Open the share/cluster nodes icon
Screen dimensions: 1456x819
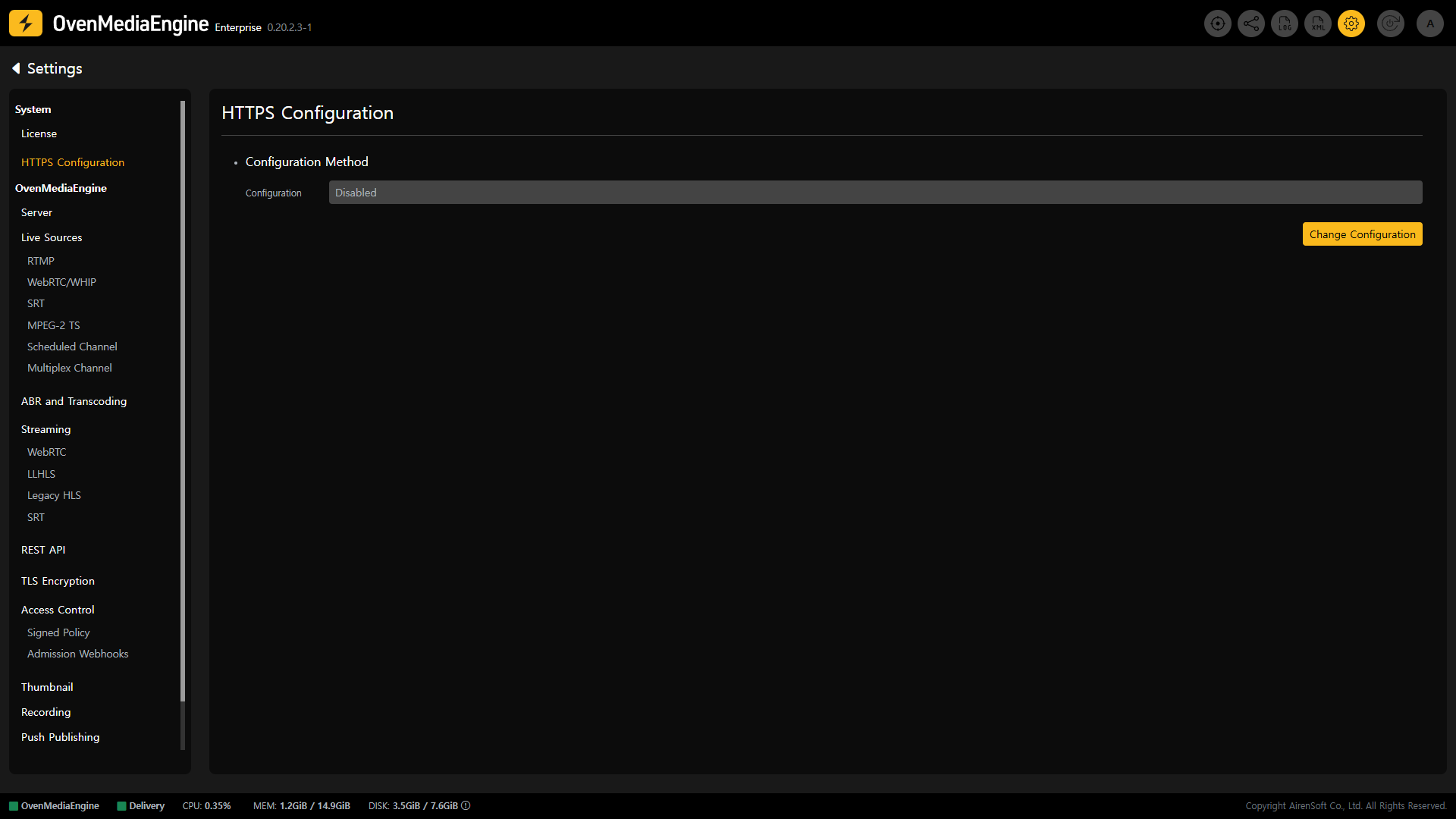pyautogui.click(x=1250, y=24)
